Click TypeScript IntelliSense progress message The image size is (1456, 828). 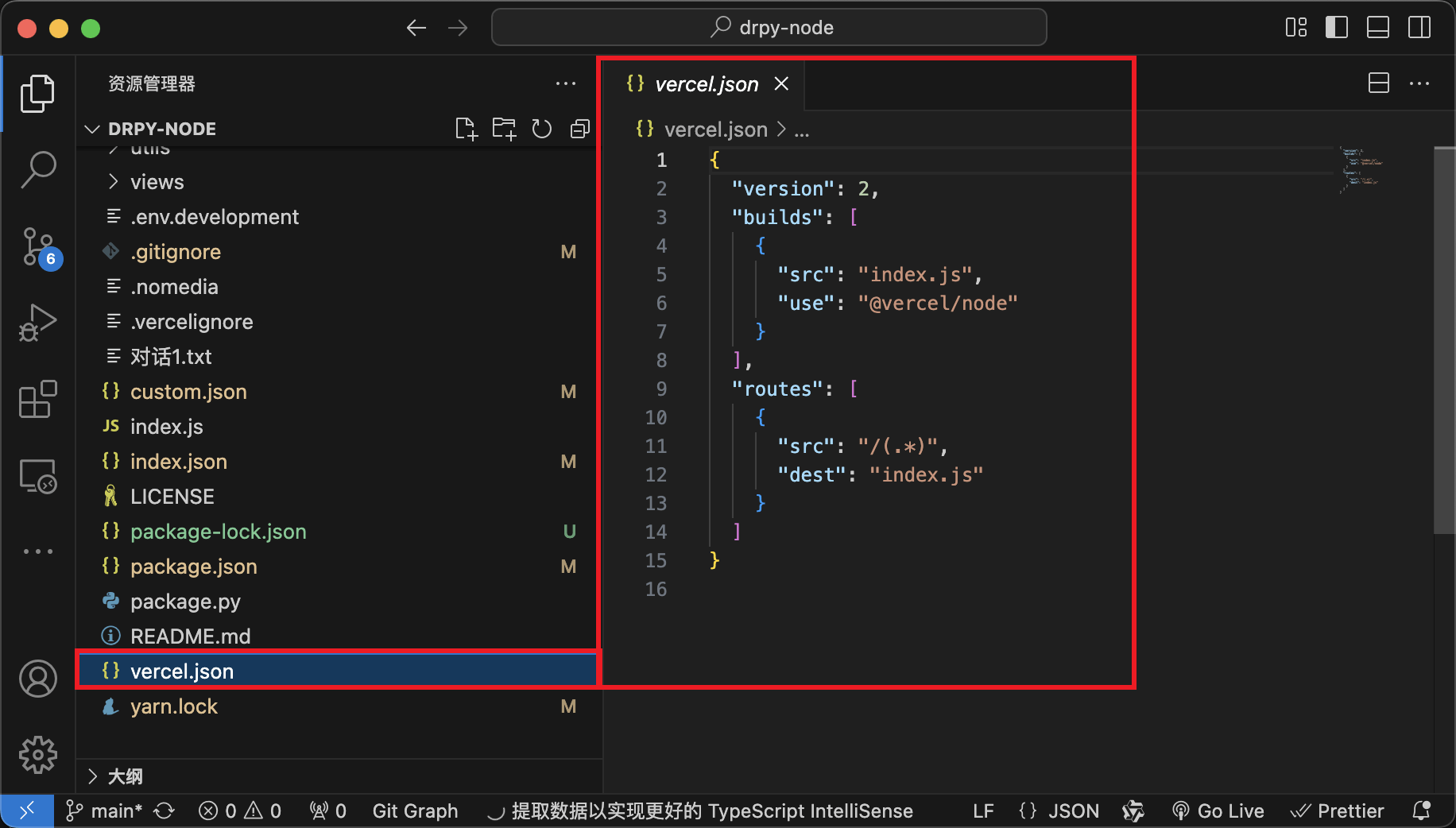pyautogui.click(x=700, y=811)
